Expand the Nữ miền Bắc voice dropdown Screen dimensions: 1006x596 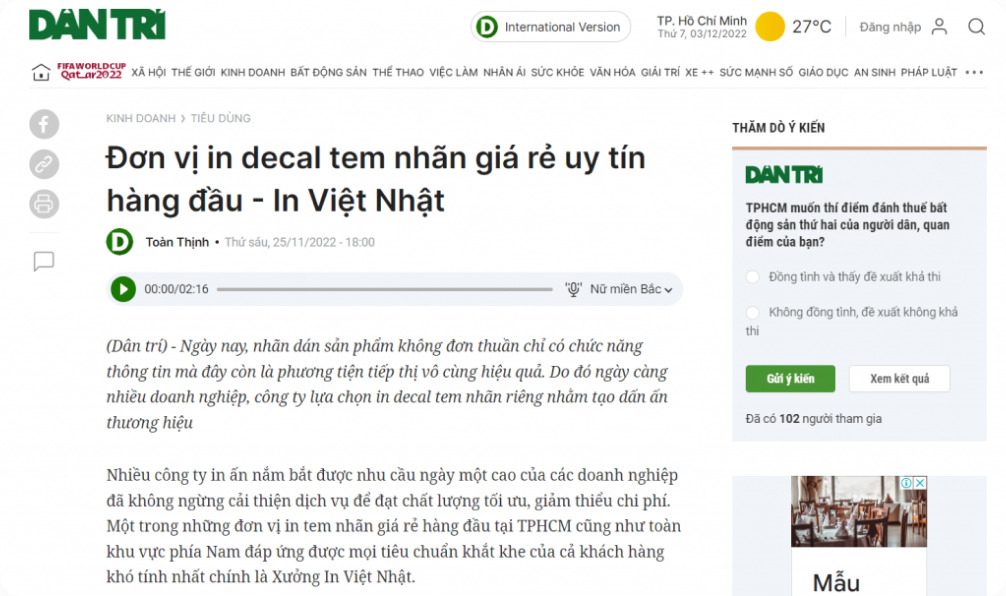click(631, 289)
